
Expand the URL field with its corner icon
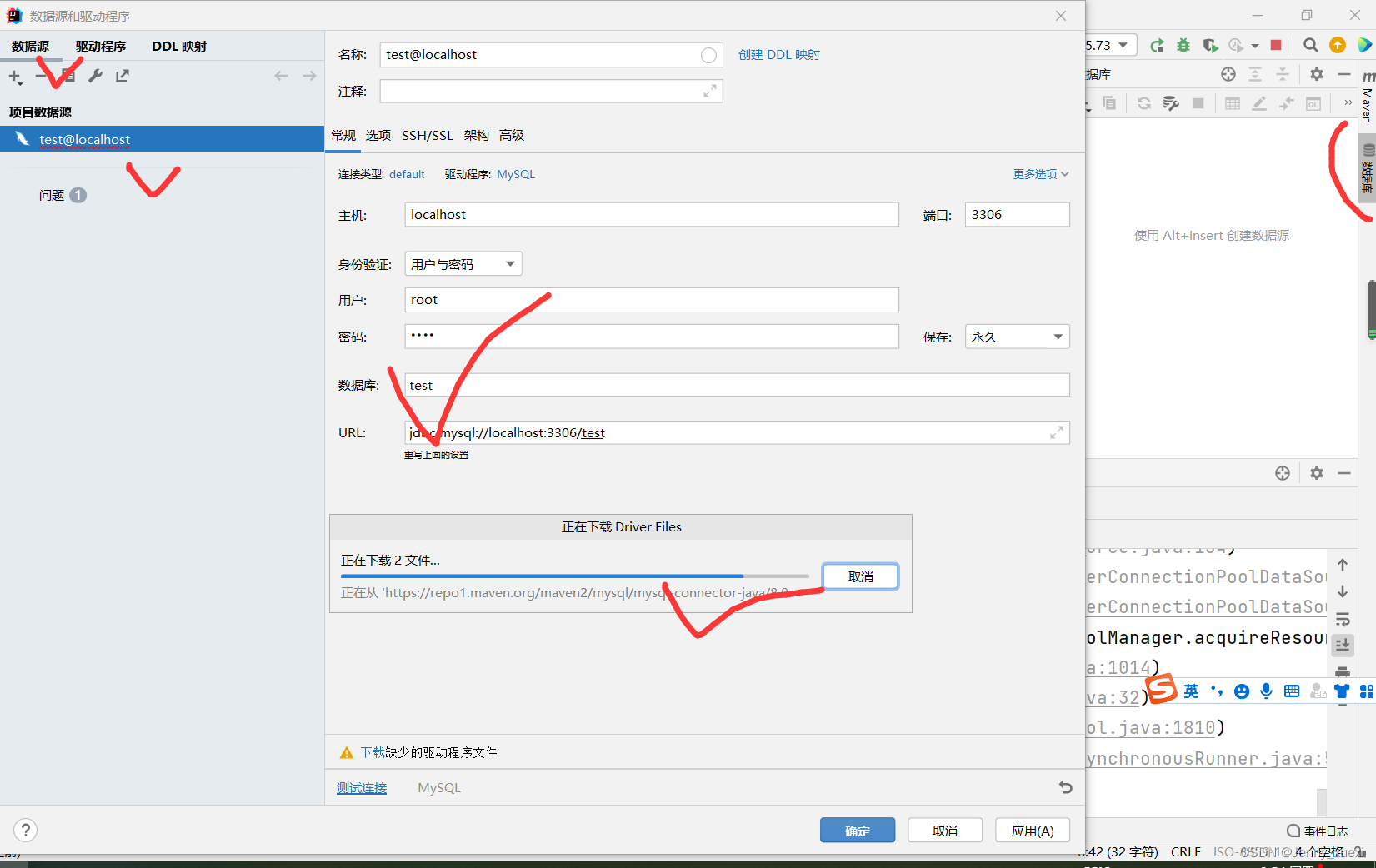tap(1056, 432)
